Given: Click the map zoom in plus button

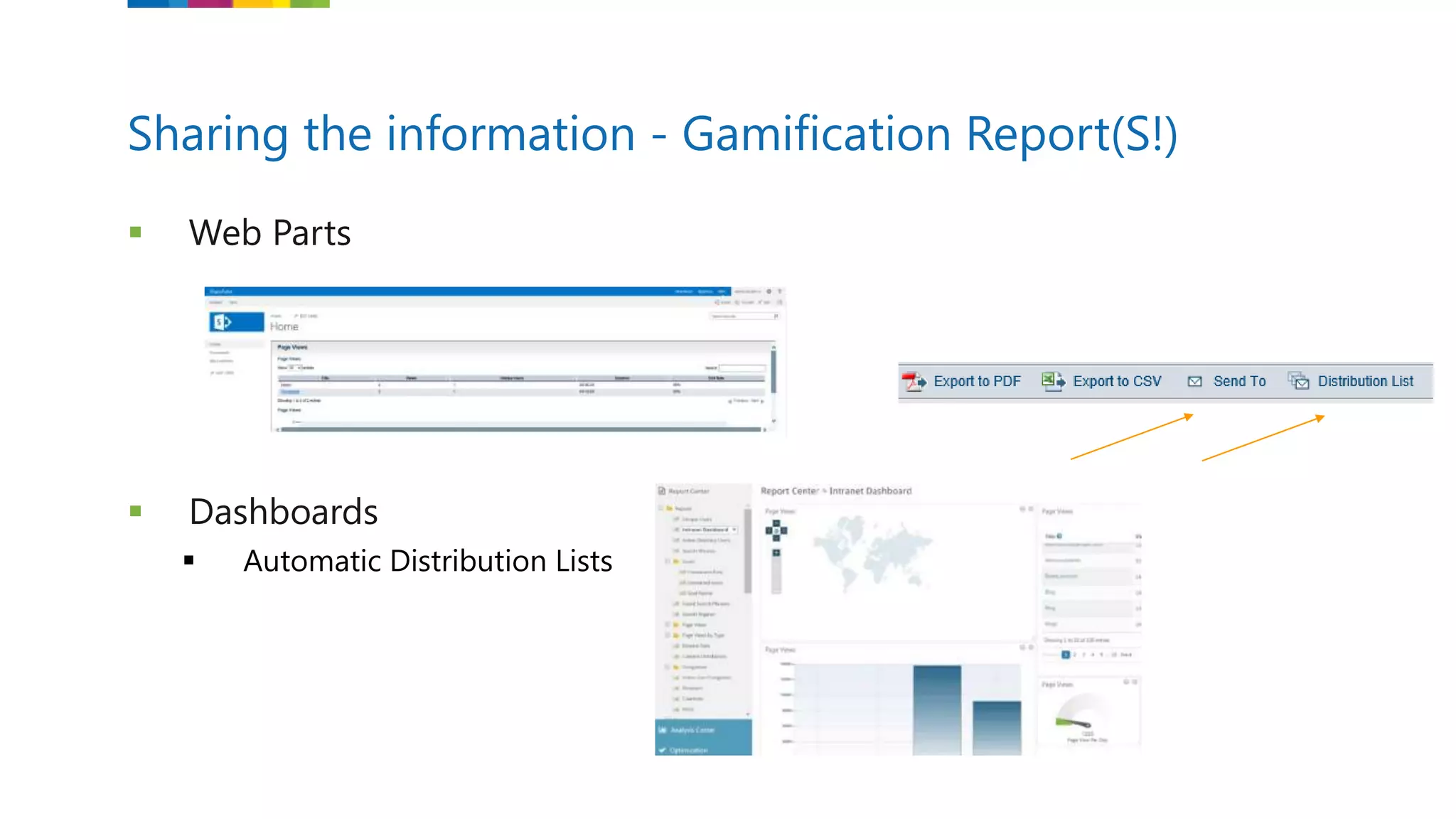Looking at the screenshot, I should tap(776, 552).
